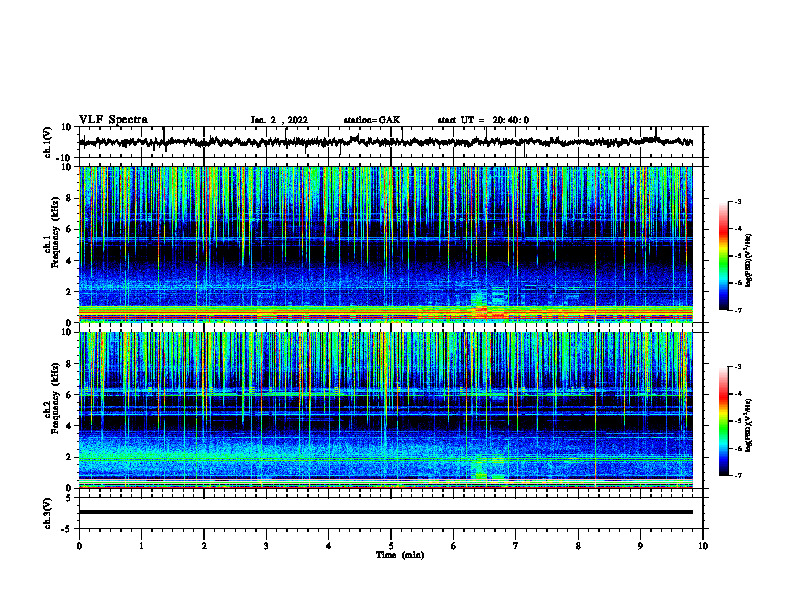Click the "5" minute tick label on time axis

tap(391, 546)
